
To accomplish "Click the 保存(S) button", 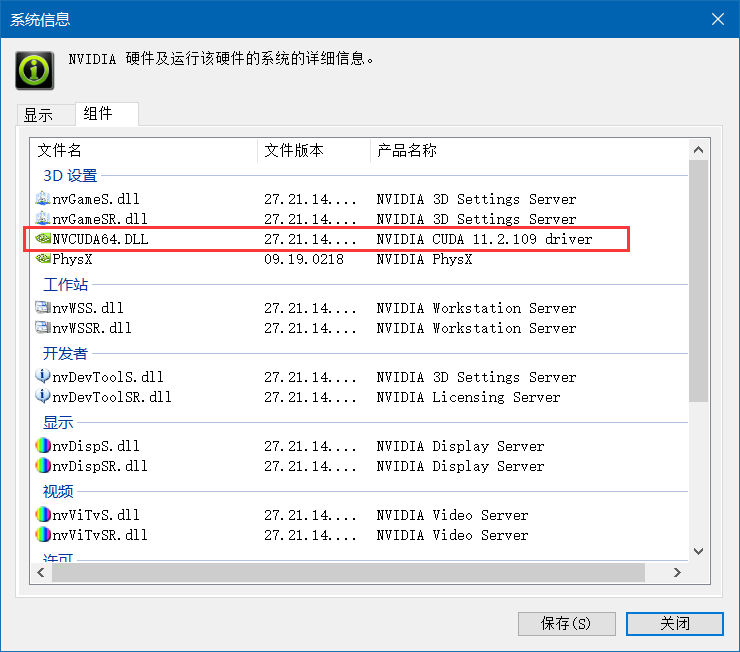I will (x=566, y=624).
